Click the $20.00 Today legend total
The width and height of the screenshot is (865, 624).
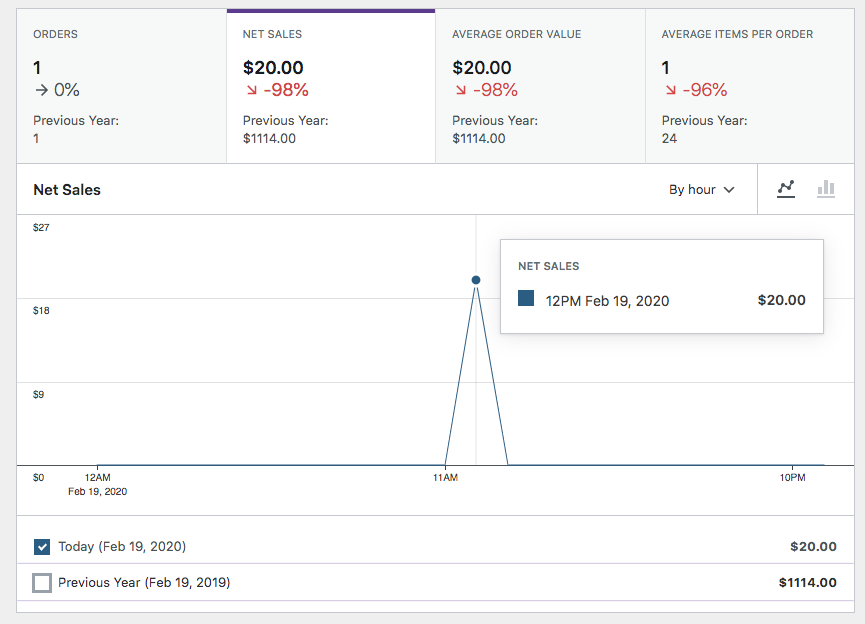point(813,547)
